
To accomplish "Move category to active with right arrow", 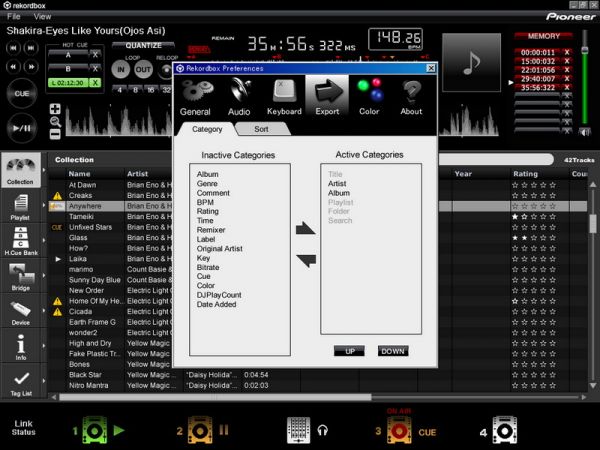I will (x=306, y=228).
